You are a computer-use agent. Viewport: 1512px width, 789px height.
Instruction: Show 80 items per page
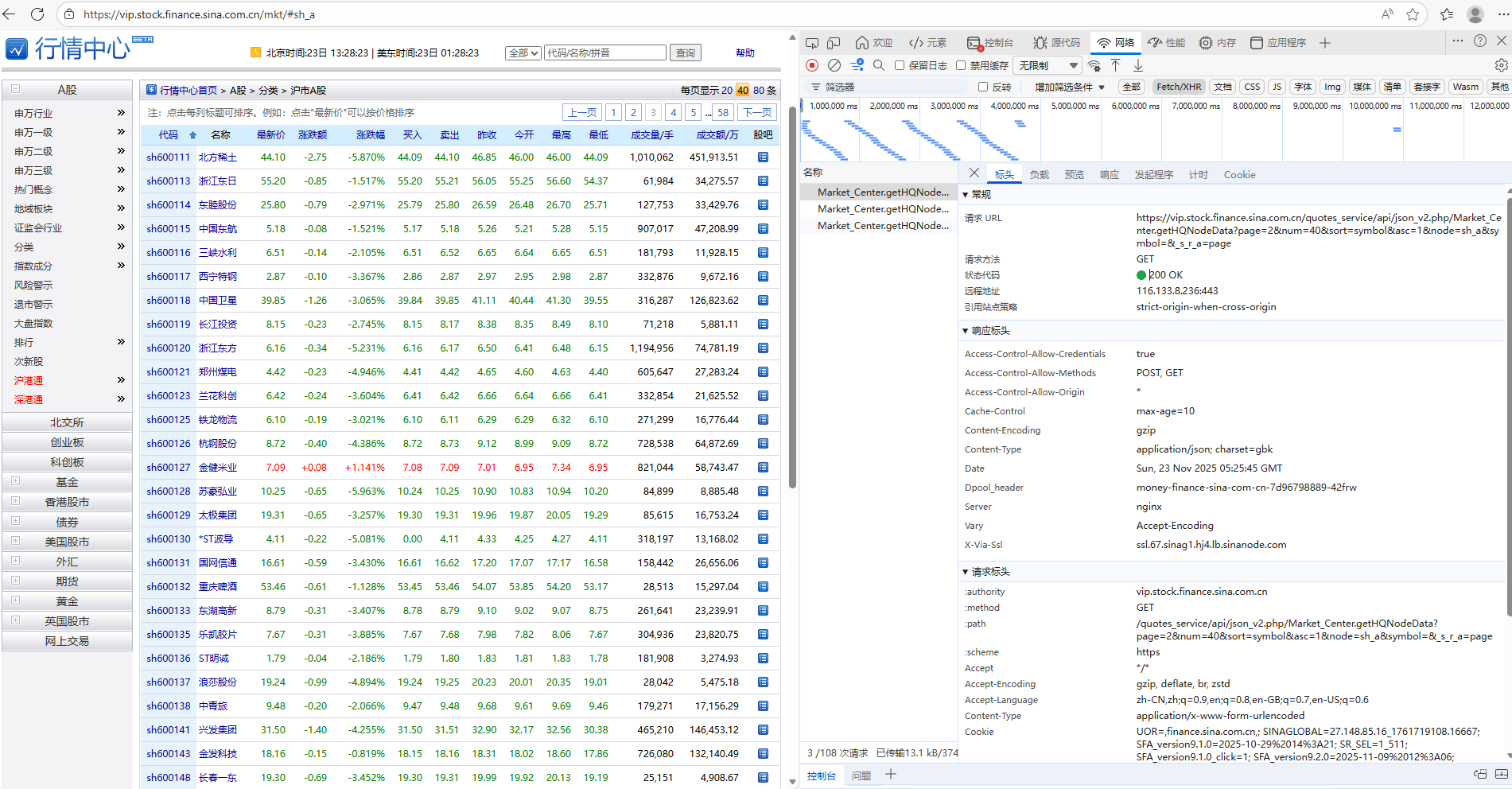tap(759, 91)
